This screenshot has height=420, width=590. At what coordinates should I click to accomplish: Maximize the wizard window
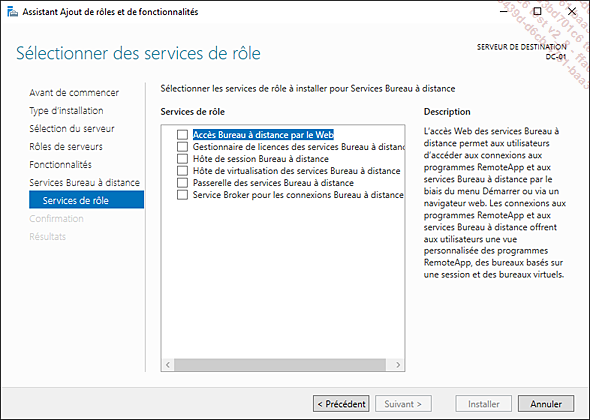point(538,11)
